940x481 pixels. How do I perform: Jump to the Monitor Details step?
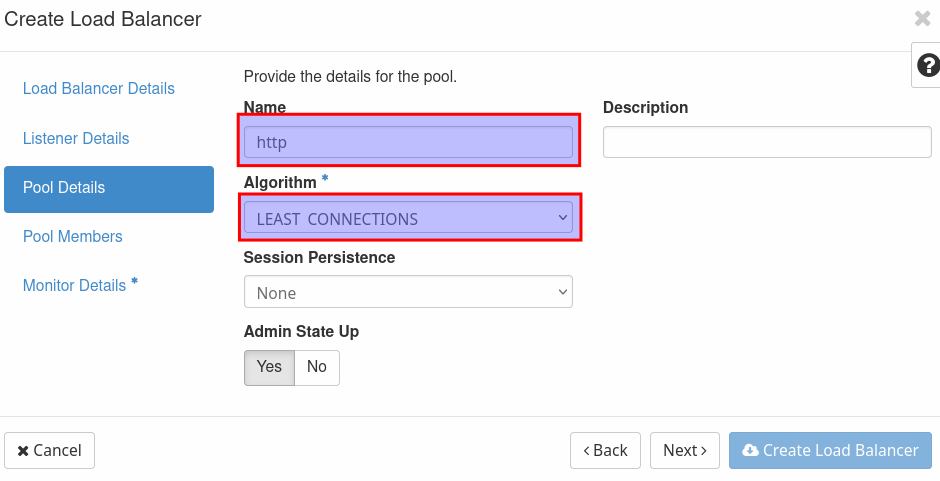(75, 286)
